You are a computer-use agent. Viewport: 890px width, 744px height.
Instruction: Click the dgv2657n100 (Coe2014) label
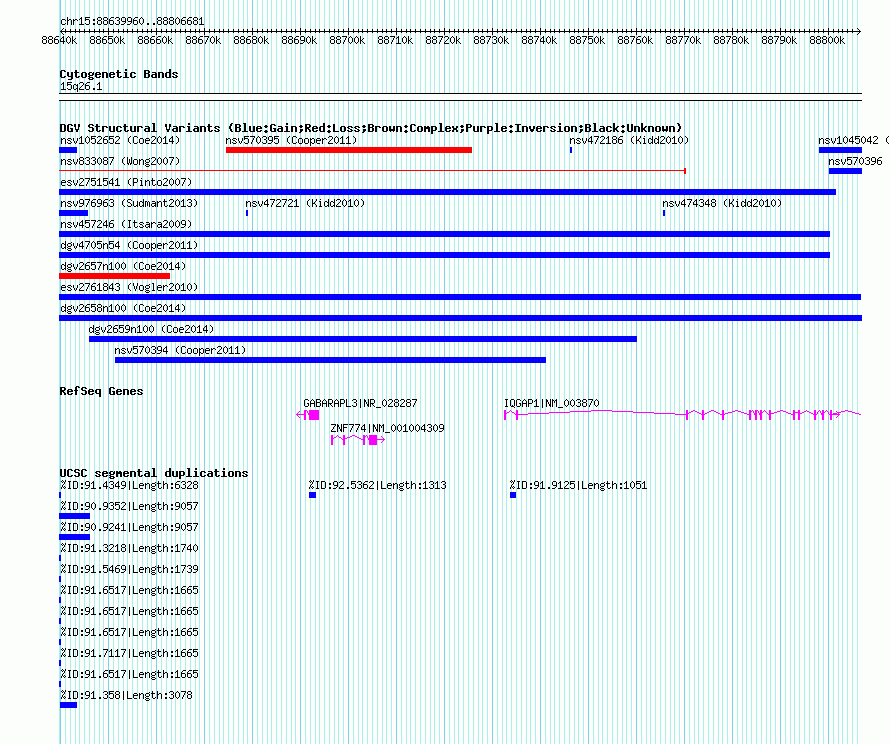(x=123, y=266)
